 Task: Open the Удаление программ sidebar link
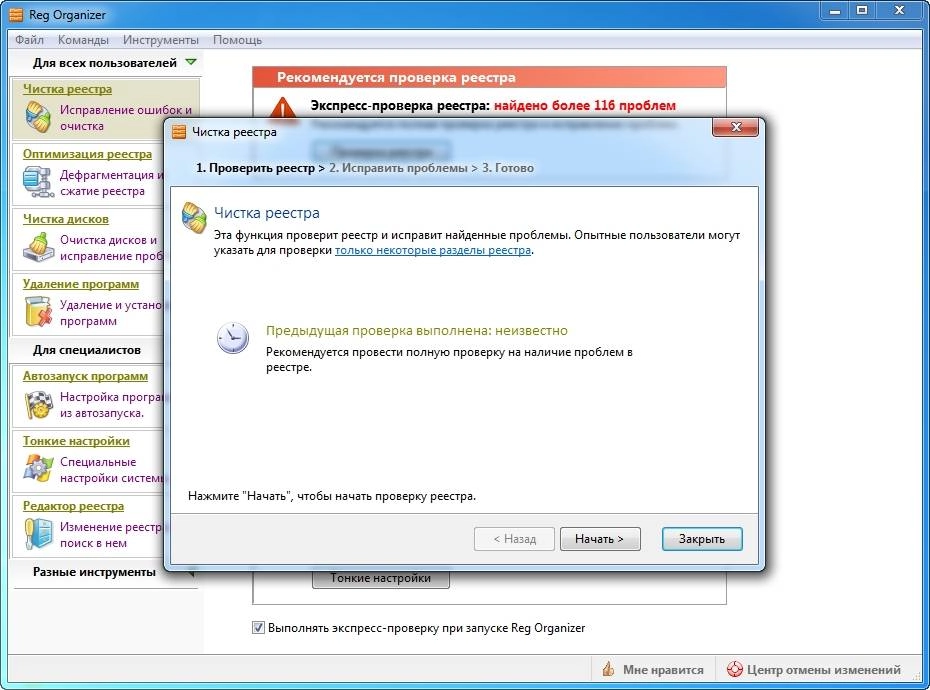click(81, 284)
